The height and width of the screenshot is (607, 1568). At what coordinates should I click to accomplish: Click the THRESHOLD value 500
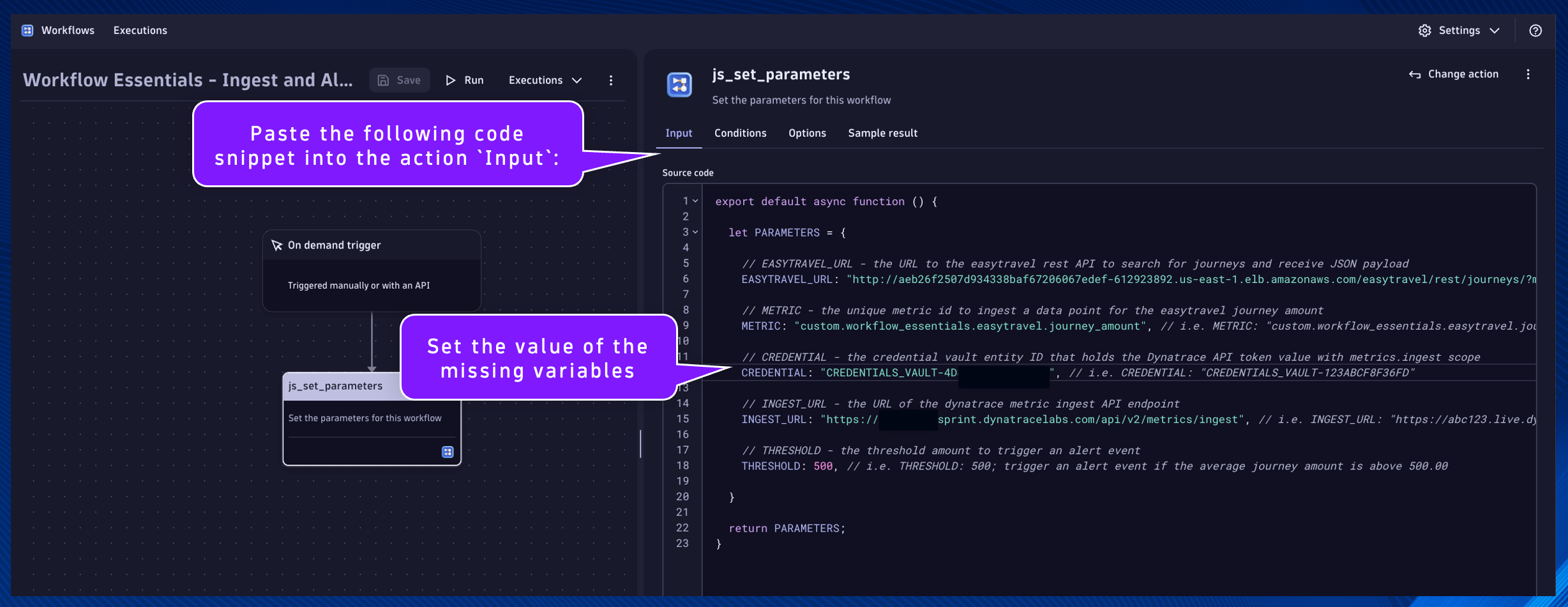823,466
